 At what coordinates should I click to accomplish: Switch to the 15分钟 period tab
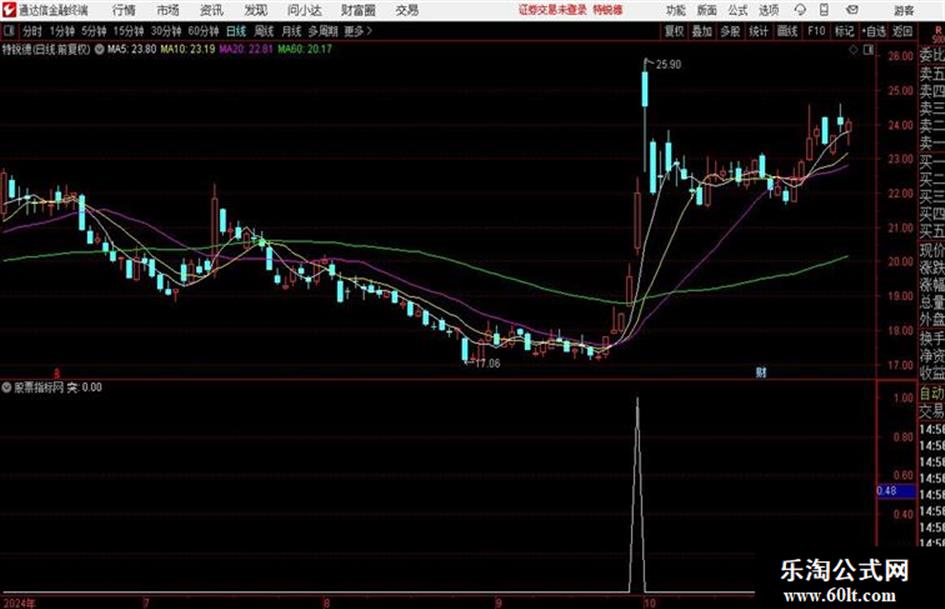pos(129,31)
